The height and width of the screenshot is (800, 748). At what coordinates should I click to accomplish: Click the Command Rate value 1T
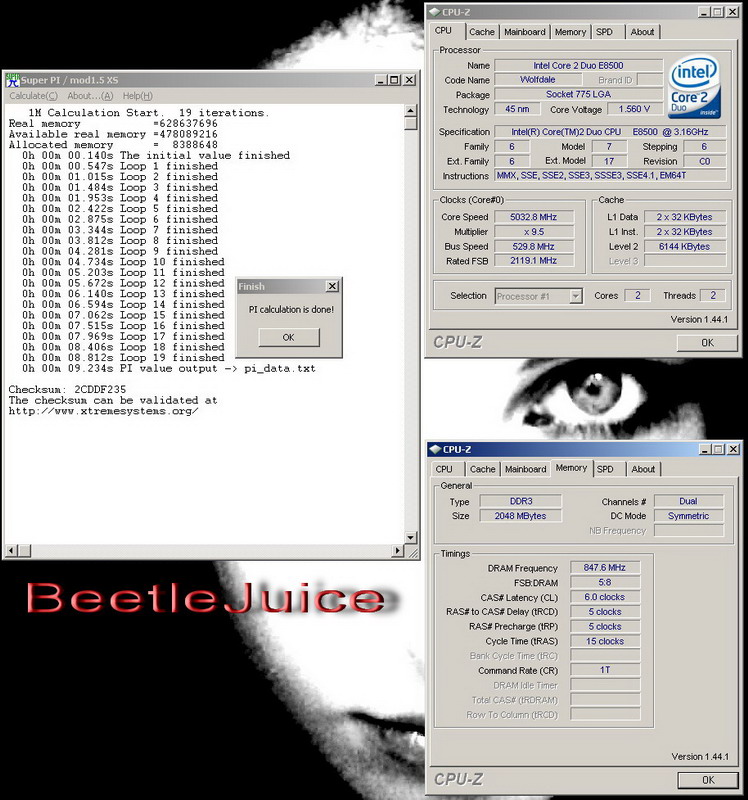pyautogui.click(x=605, y=670)
